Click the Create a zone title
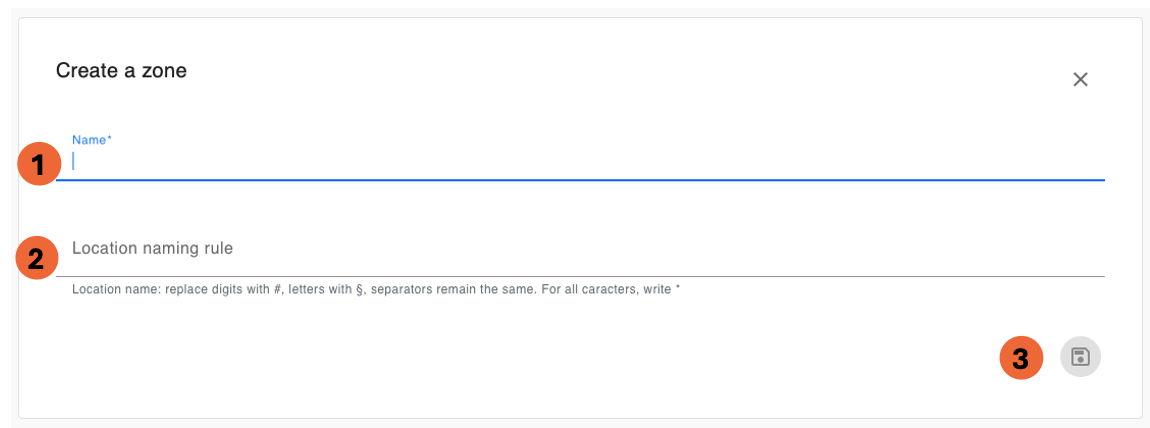This screenshot has width=1150, height=428. pyautogui.click(x=121, y=70)
